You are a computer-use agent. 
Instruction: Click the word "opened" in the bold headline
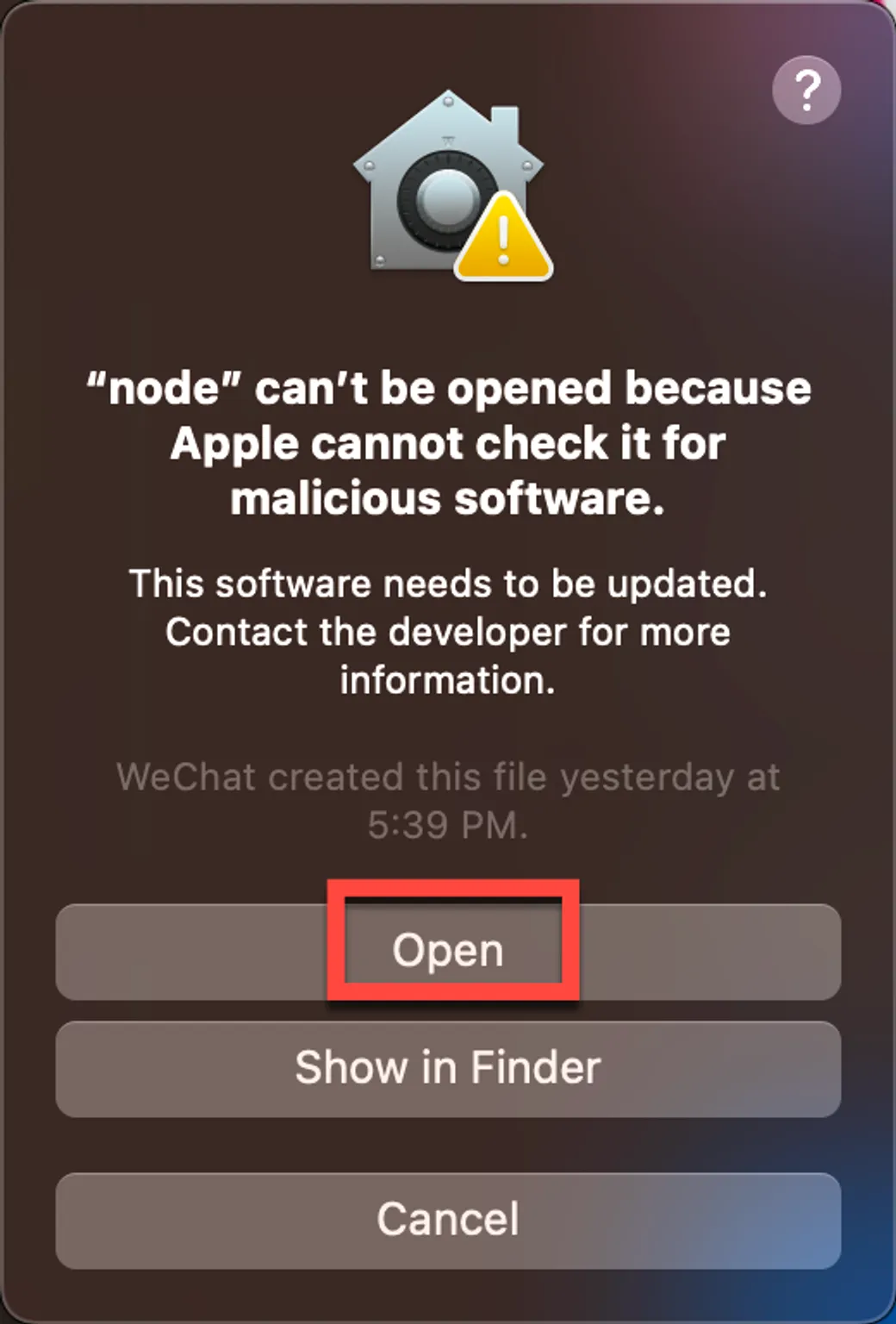[529, 390]
